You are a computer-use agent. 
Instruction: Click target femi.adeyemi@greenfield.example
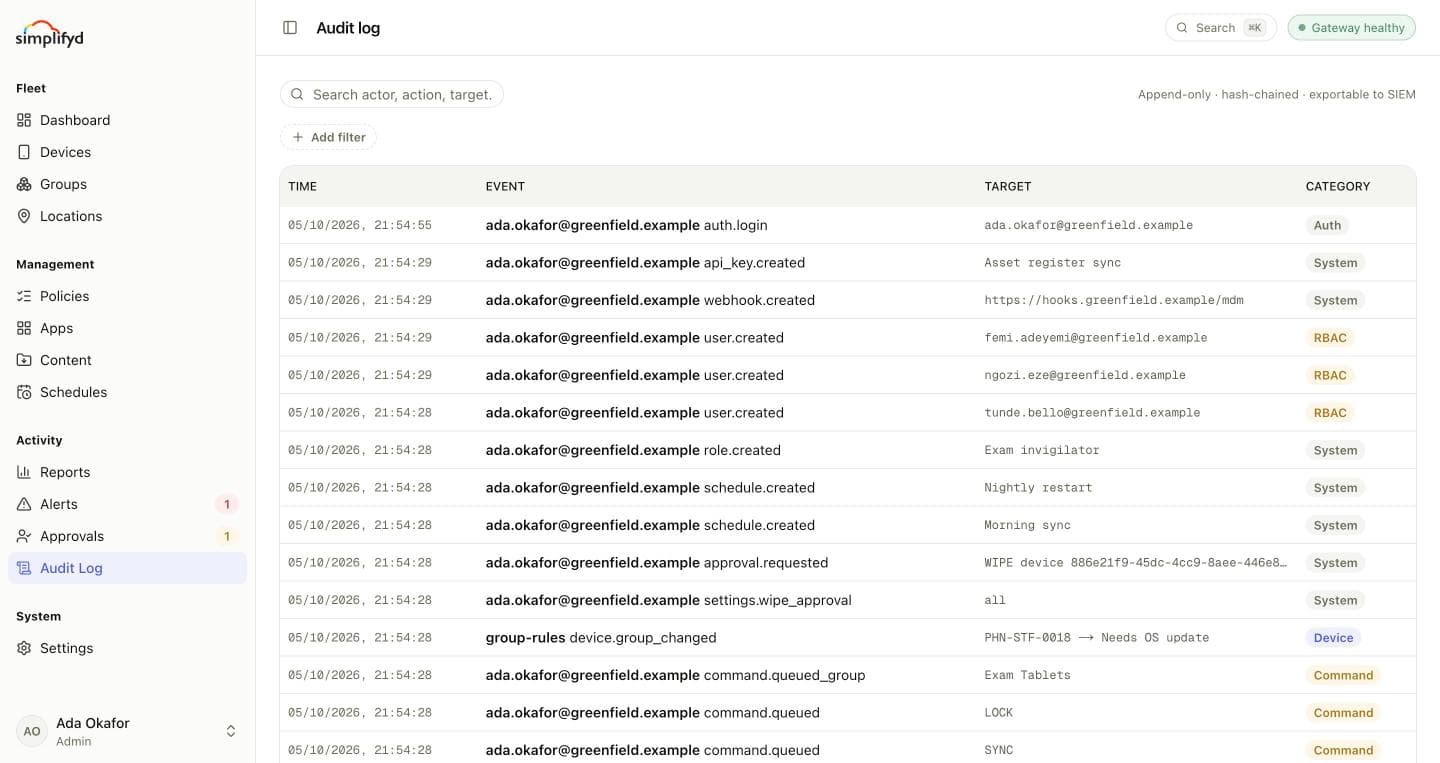[x=1096, y=338]
